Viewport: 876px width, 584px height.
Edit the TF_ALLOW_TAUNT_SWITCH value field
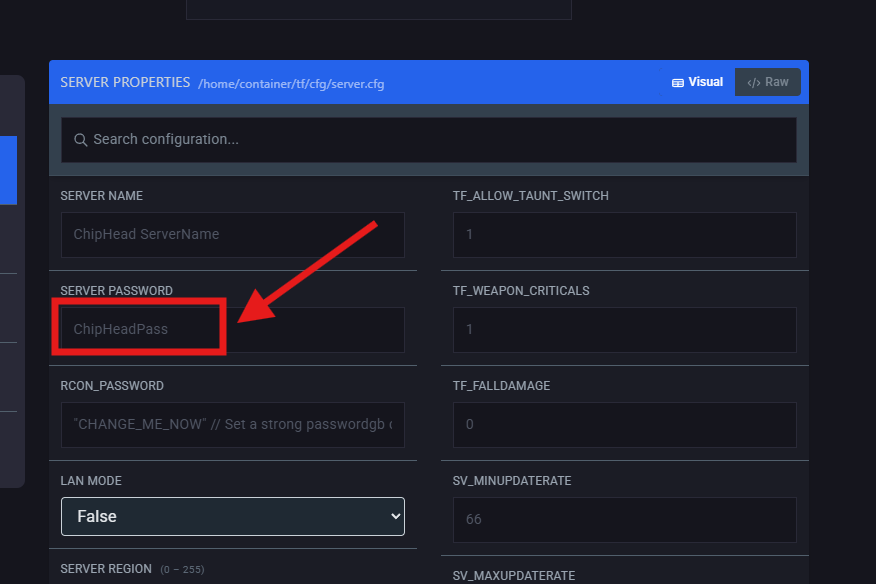pyautogui.click(x=625, y=235)
